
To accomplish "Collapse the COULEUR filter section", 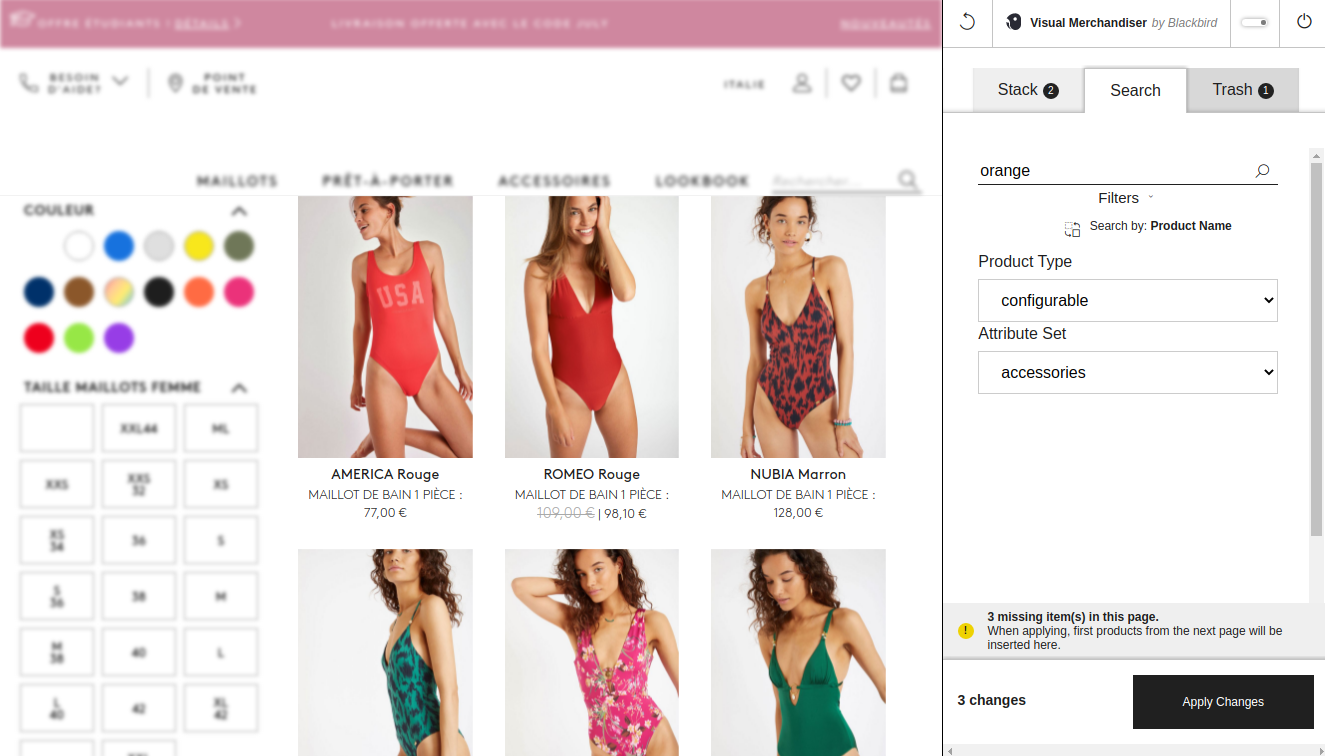I will pyautogui.click(x=238, y=211).
